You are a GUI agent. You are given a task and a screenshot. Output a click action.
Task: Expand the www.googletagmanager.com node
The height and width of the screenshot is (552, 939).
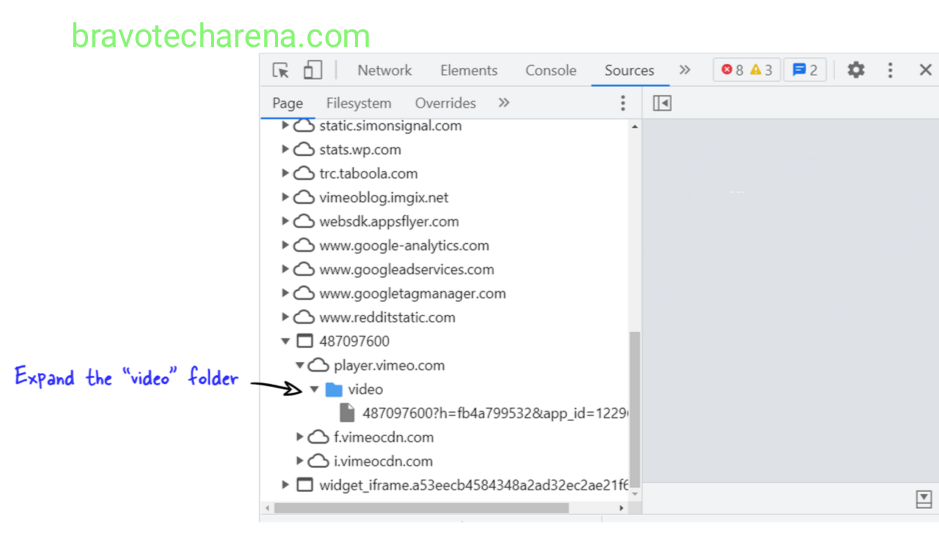tap(285, 293)
